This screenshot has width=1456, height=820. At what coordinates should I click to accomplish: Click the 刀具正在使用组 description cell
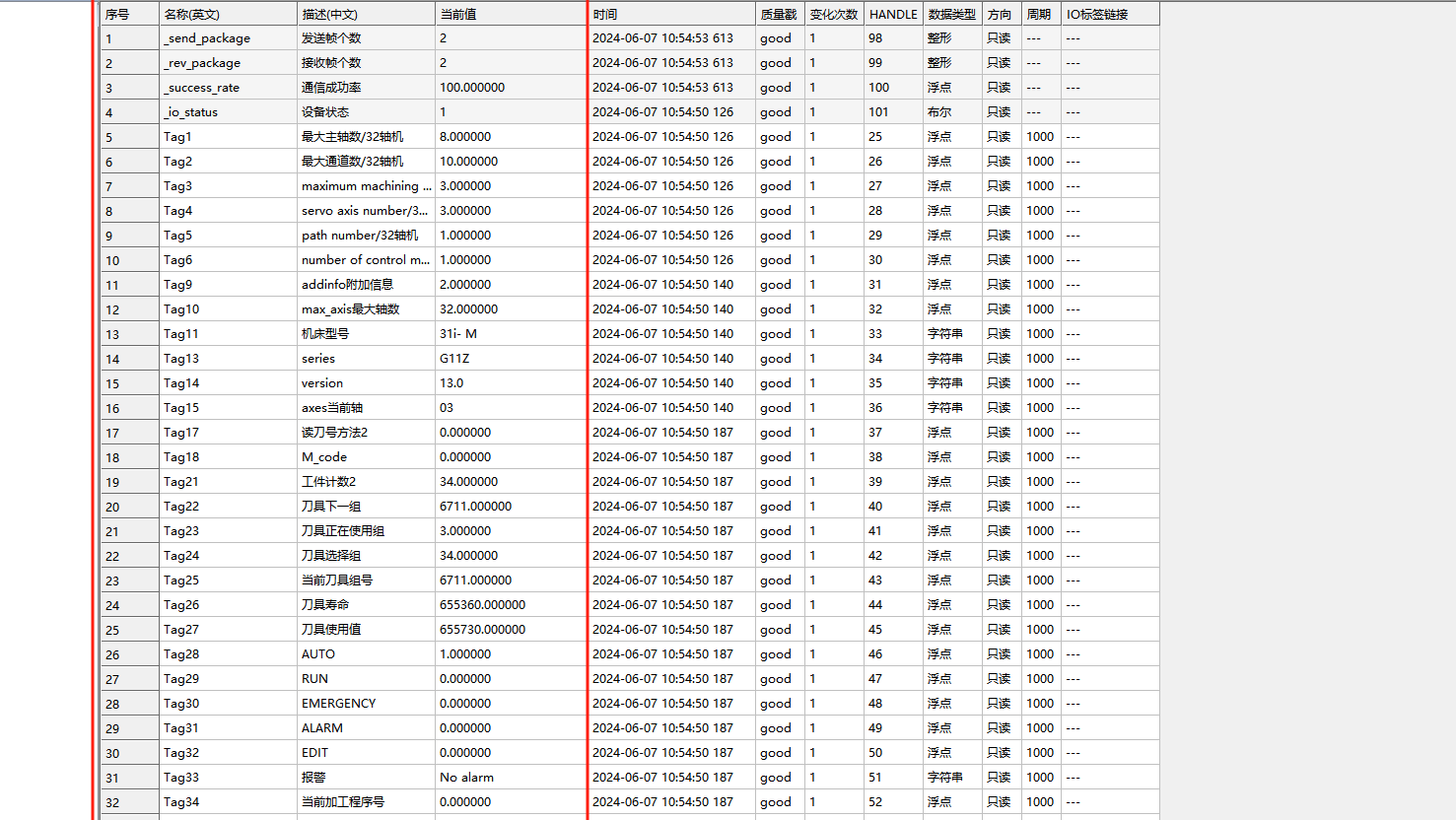click(x=366, y=530)
